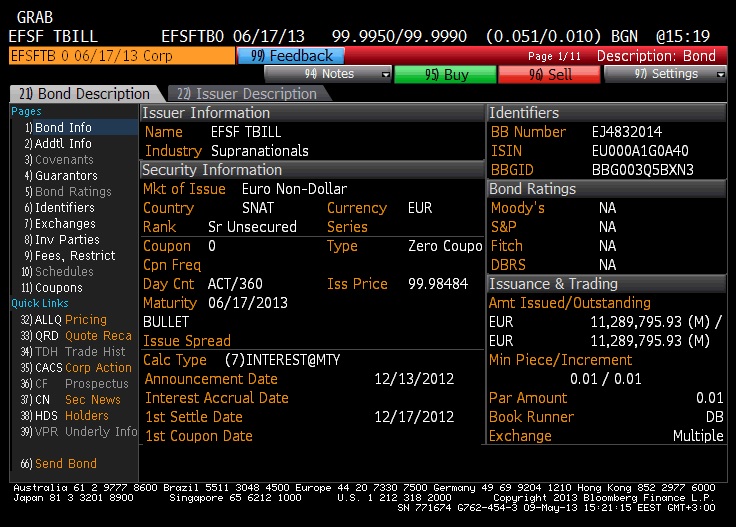Open the 5) Bond Ratings page
The width and height of the screenshot is (736, 527).
point(68,191)
